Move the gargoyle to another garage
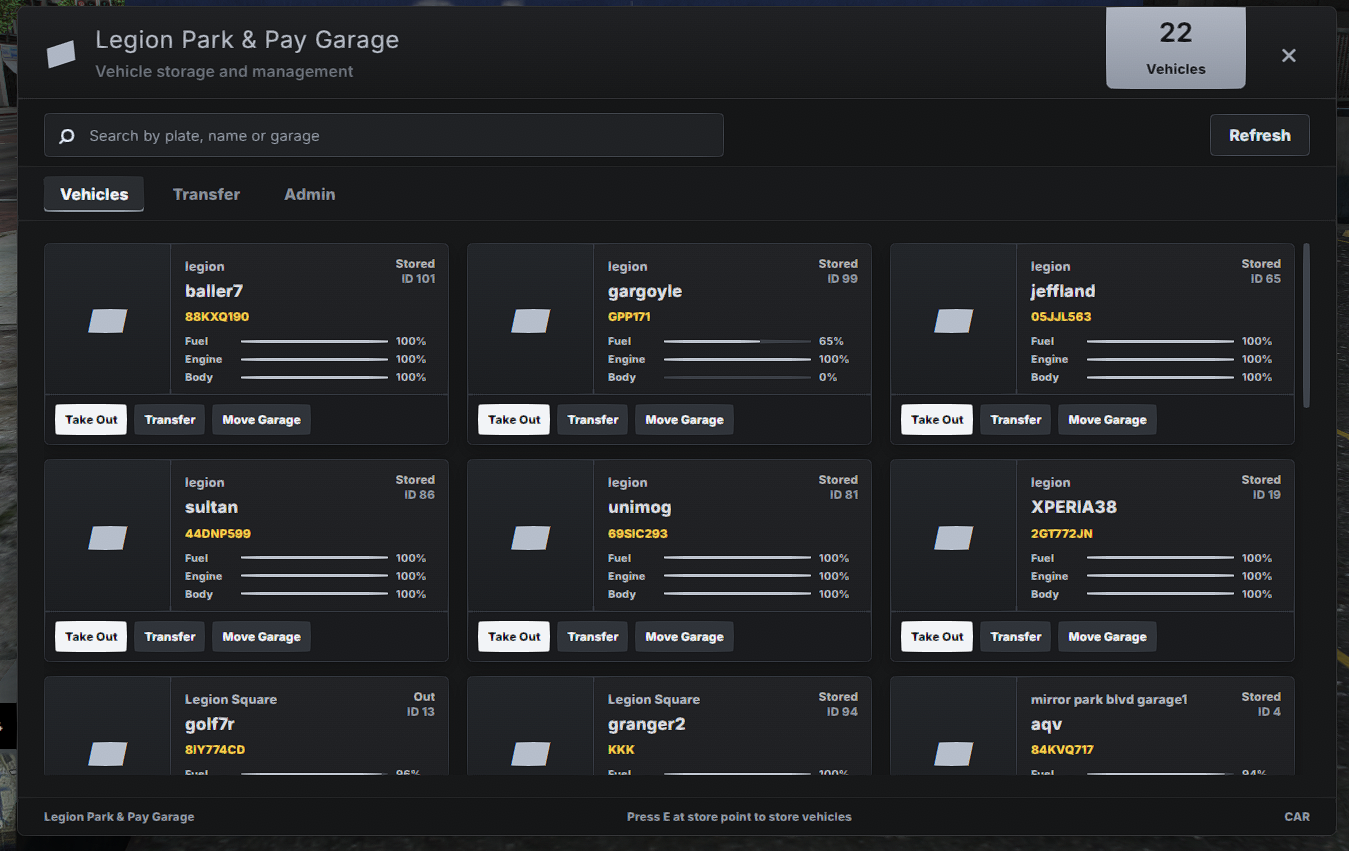Image resolution: width=1349 pixels, height=851 pixels. tap(684, 420)
